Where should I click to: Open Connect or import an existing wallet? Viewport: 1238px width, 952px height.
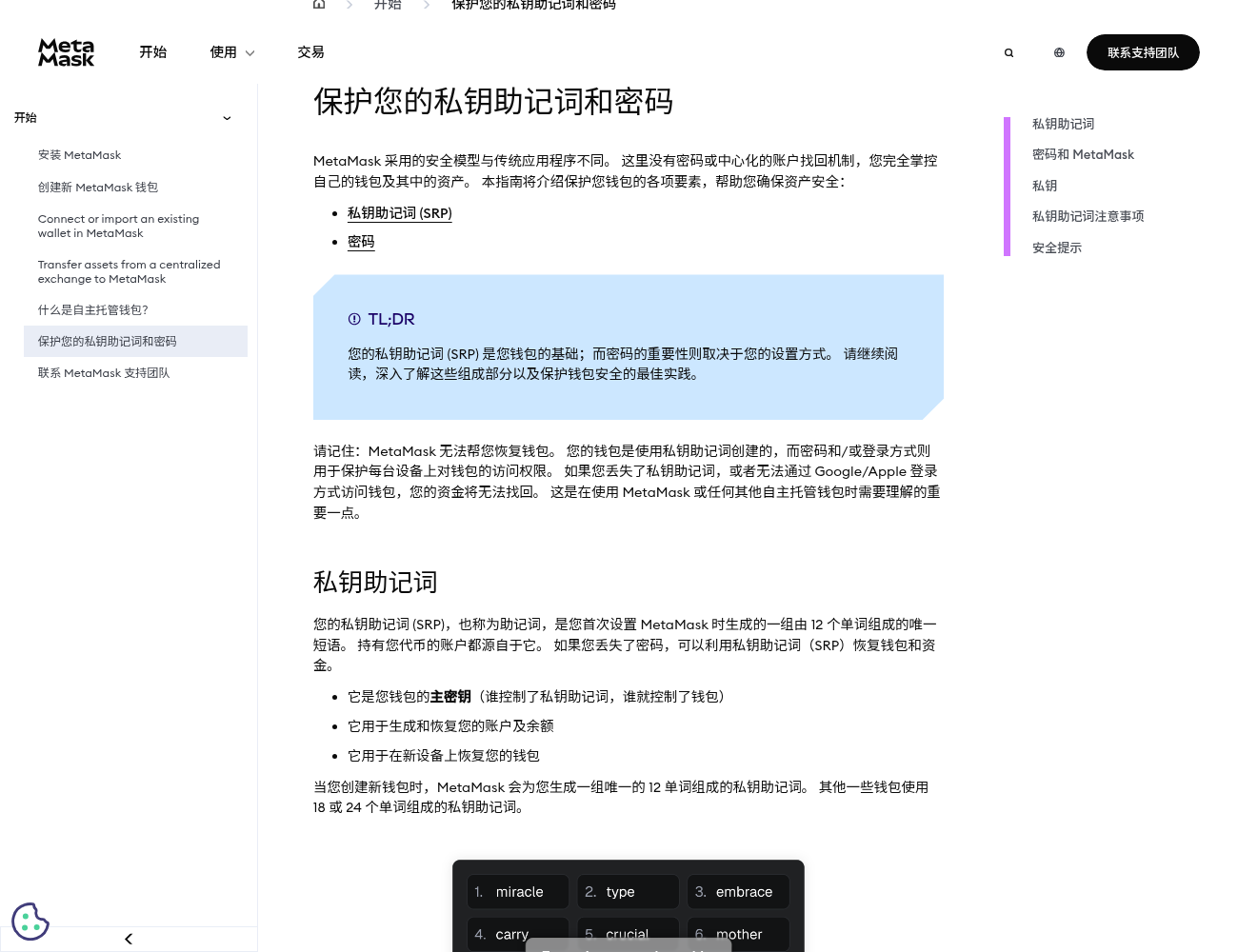point(118,226)
